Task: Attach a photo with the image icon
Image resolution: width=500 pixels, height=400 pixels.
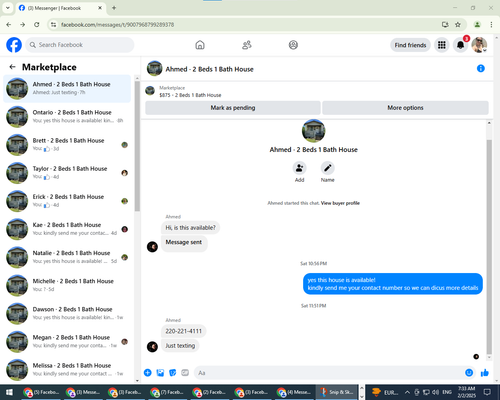Action: (160, 373)
